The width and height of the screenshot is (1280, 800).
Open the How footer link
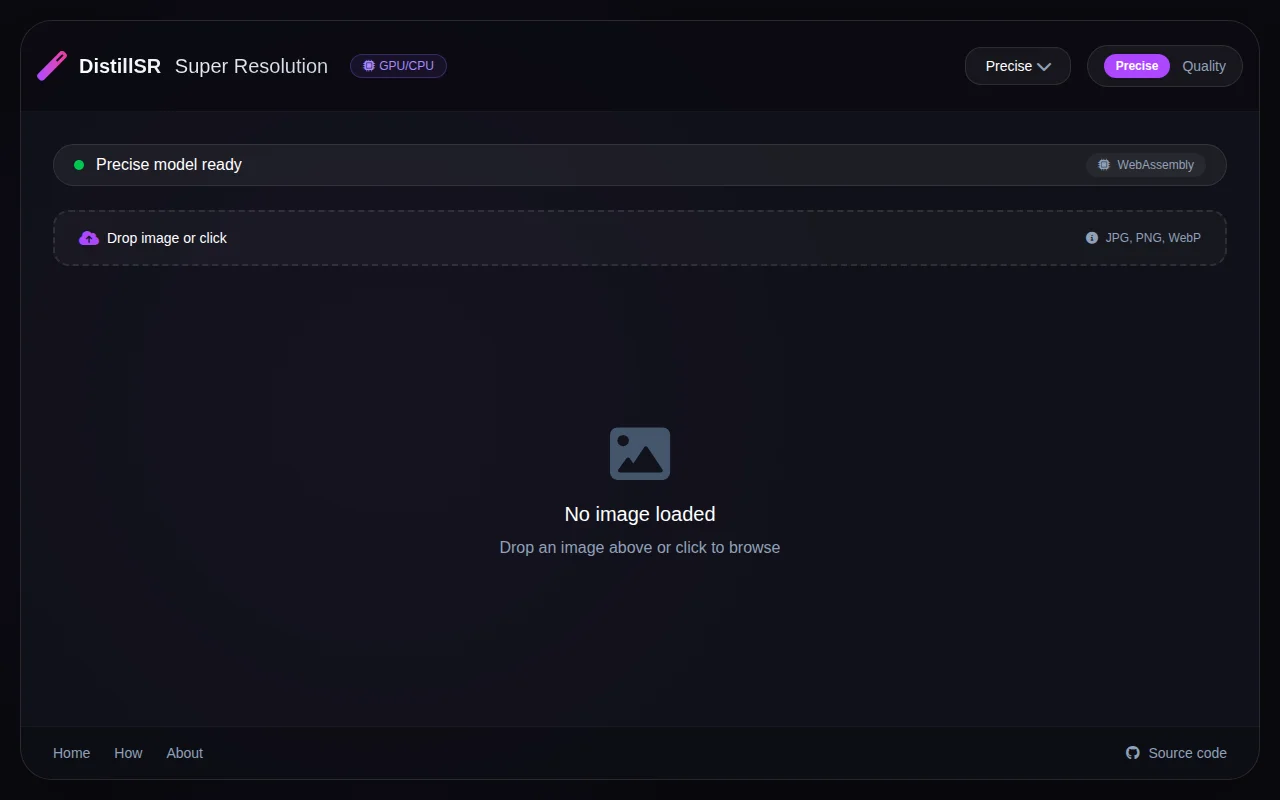click(128, 753)
